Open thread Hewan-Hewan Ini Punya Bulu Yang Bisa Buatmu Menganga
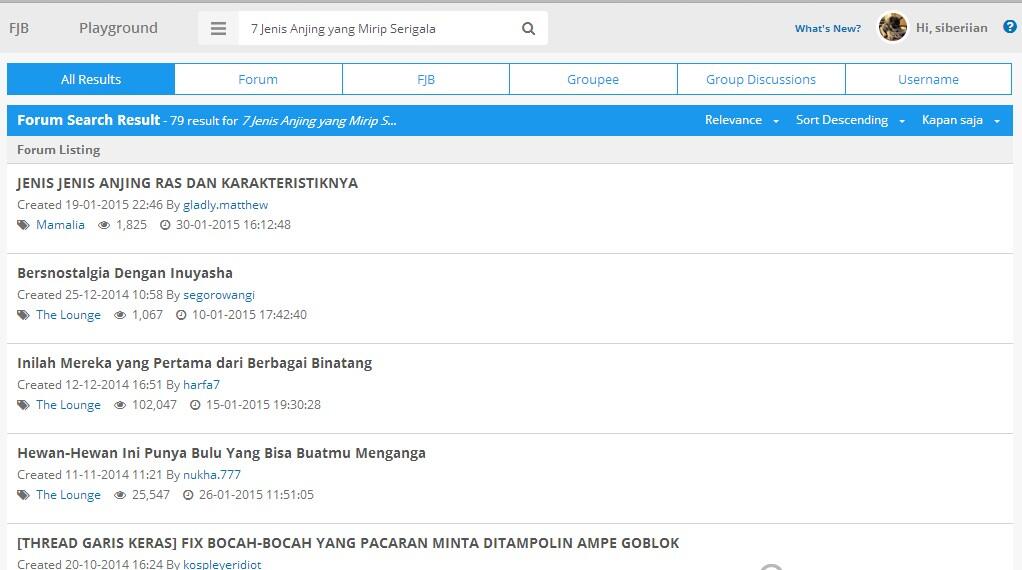 (221, 453)
